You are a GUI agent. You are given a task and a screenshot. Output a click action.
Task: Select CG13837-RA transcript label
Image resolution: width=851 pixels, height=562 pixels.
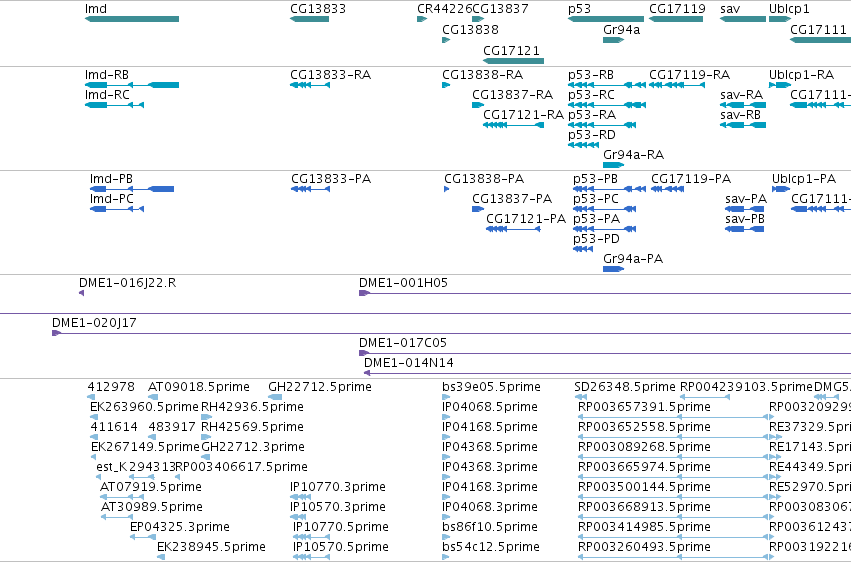coord(512,95)
